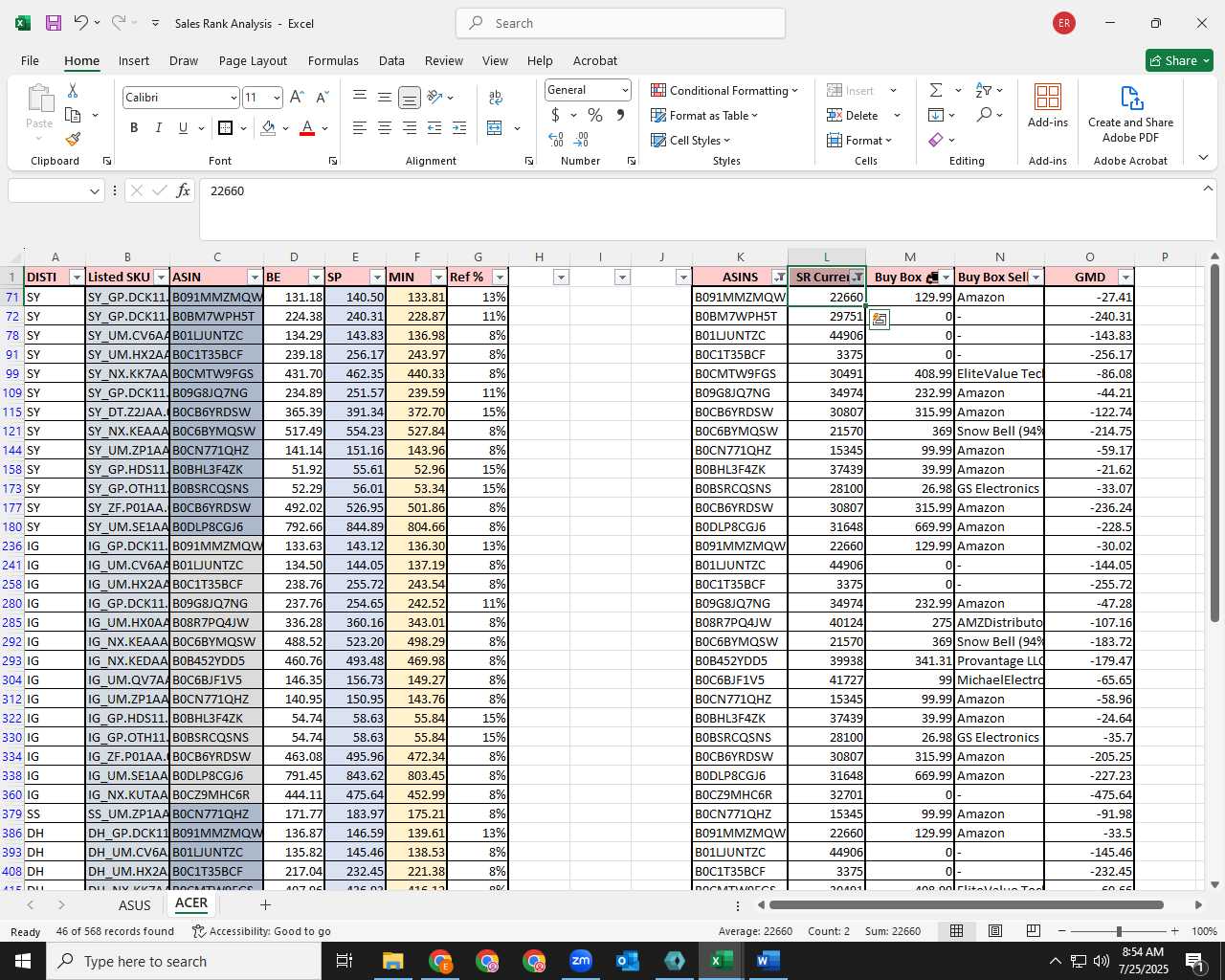Click Create and Share Adobe PDF icon
1225x980 pixels.
[x=1131, y=98]
